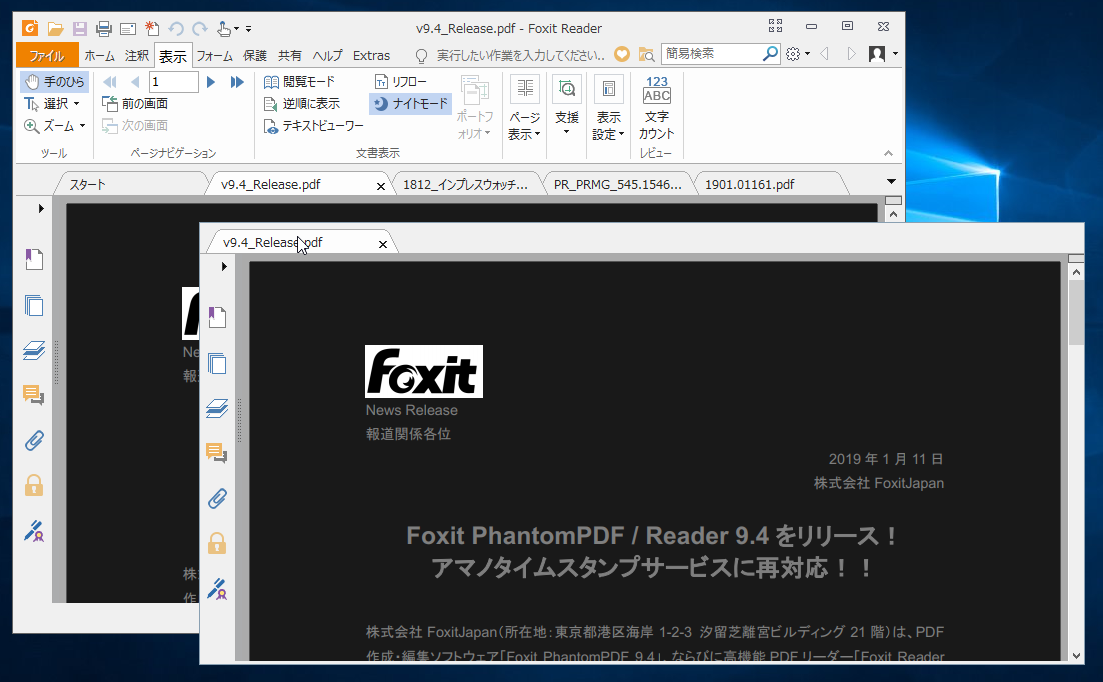
Task: Open a file with the folder icon
Action: [56, 29]
